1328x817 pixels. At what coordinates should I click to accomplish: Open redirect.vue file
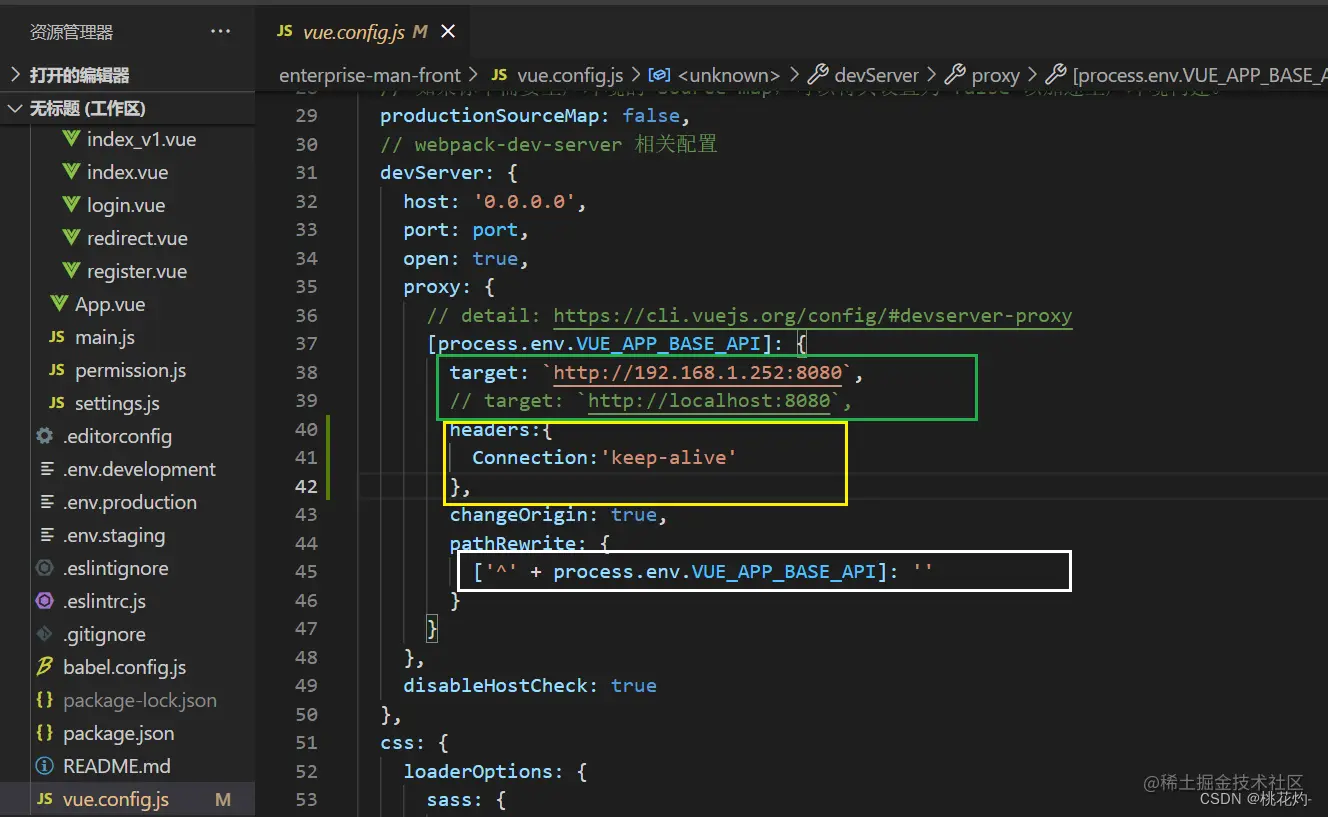[x=137, y=239]
